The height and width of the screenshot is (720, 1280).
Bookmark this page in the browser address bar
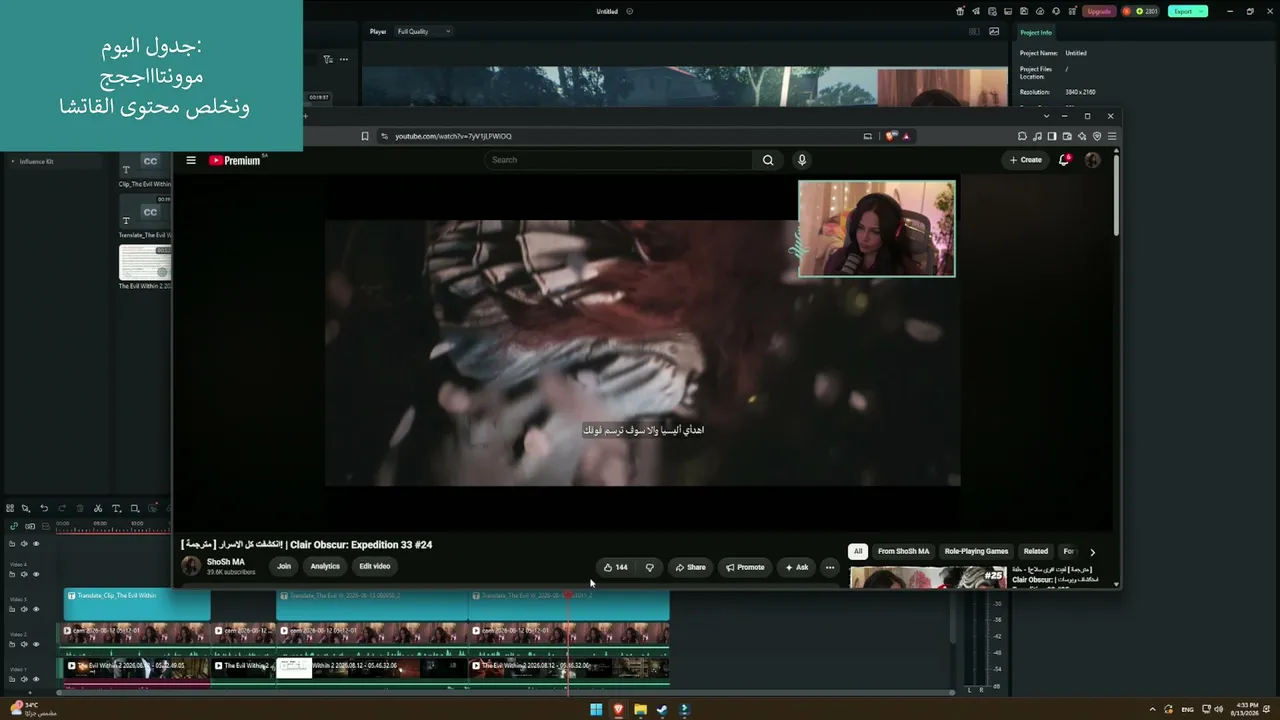tap(365, 136)
